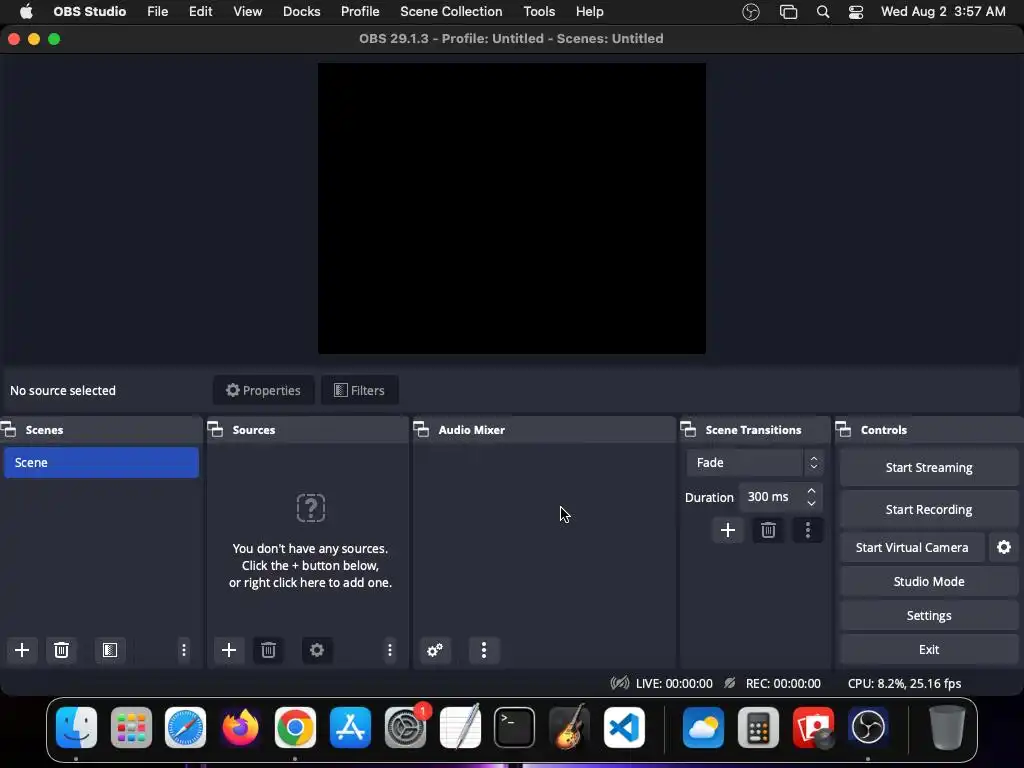Image resolution: width=1024 pixels, height=768 pixels.
Task: Click the date and time in menu bar
Action: (x=943, y=12)
